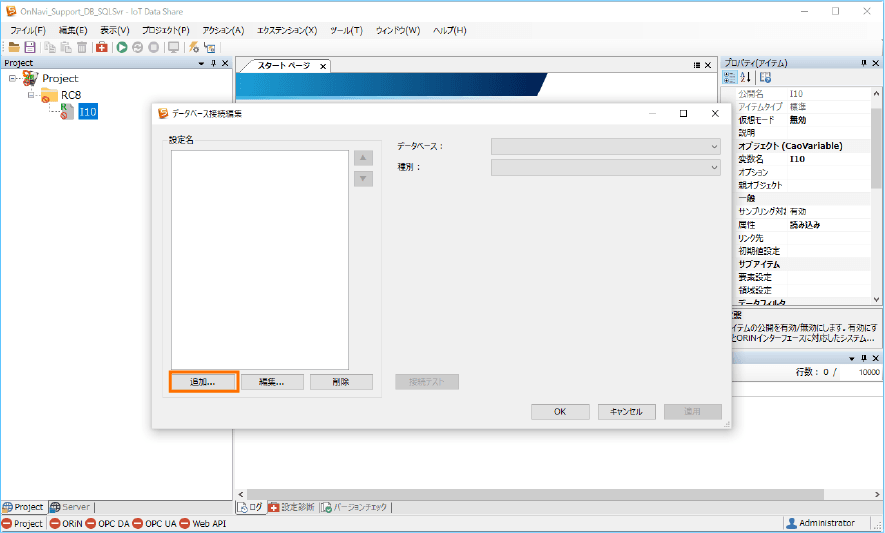
Task: Click the open folder toolbar icon
Action: 14,47
